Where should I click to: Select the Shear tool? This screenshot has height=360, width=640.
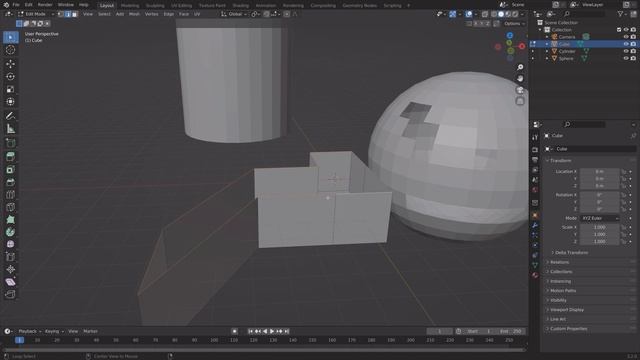(11, 282)
